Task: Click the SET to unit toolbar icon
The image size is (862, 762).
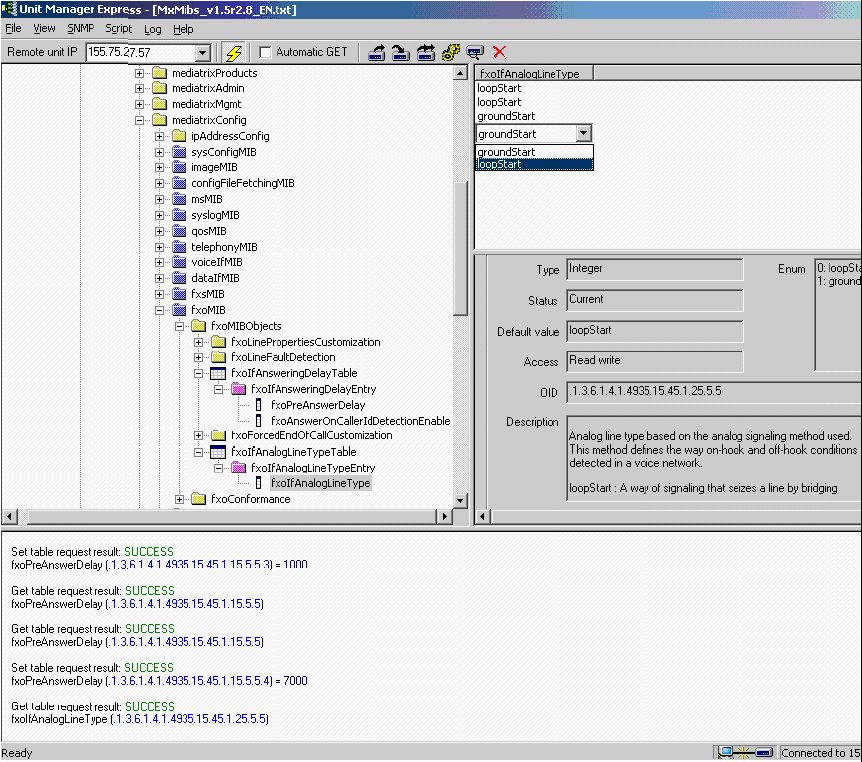Action: pos(401,53)
